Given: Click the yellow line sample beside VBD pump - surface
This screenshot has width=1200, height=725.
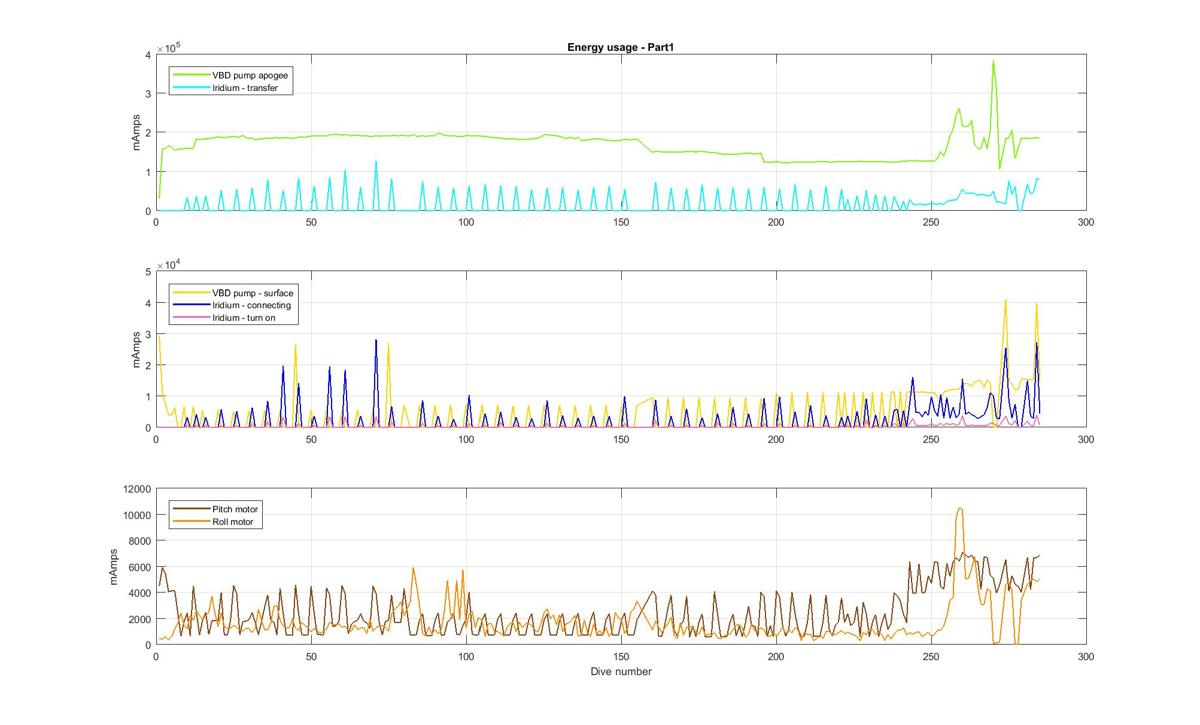Looking at the screenshot, I should pos(192,292).
